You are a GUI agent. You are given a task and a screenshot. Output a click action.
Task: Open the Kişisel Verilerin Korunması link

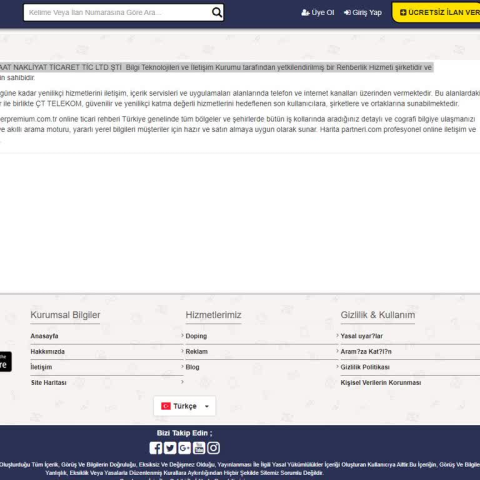click(381, 383)
